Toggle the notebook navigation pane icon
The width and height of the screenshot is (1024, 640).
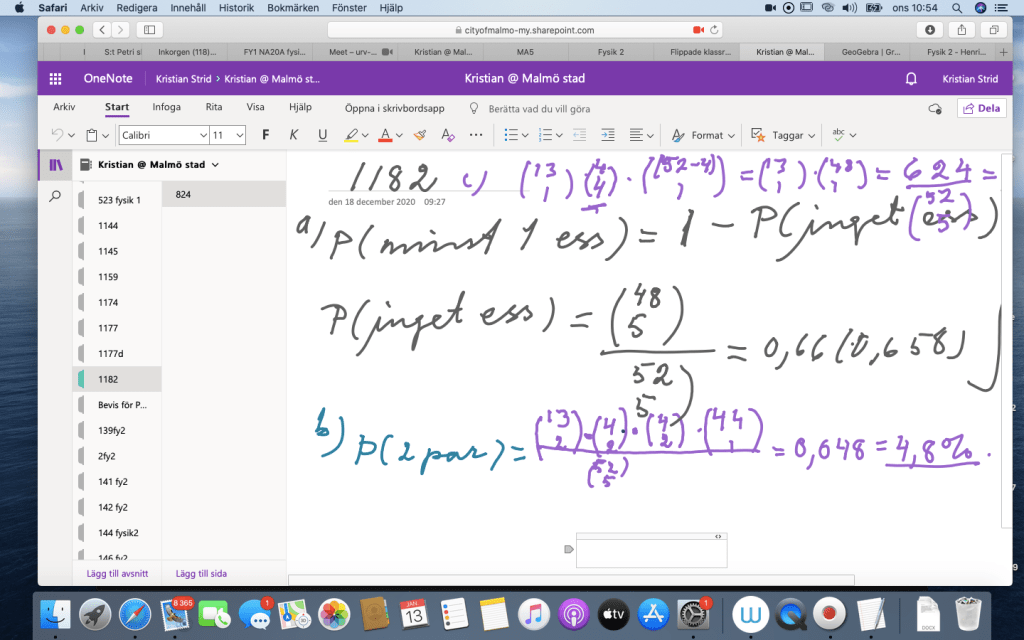[x=56, y=164]
